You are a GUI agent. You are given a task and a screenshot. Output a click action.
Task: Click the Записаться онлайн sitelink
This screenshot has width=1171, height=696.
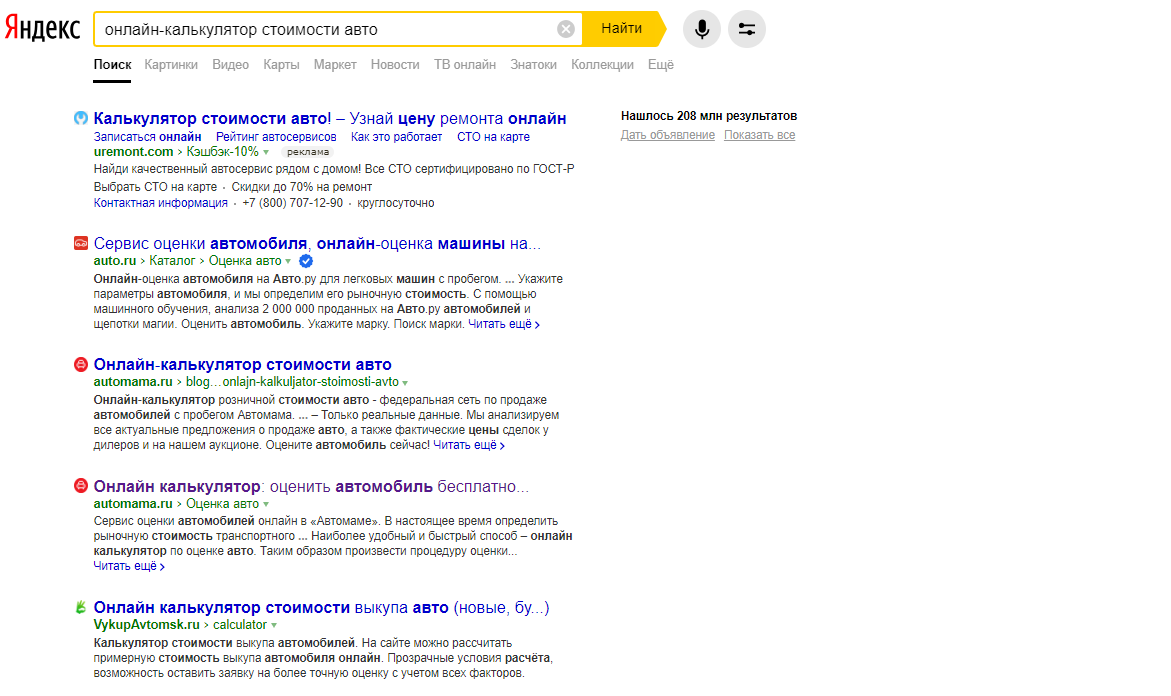pyautogui.click(x=147, y=137)
